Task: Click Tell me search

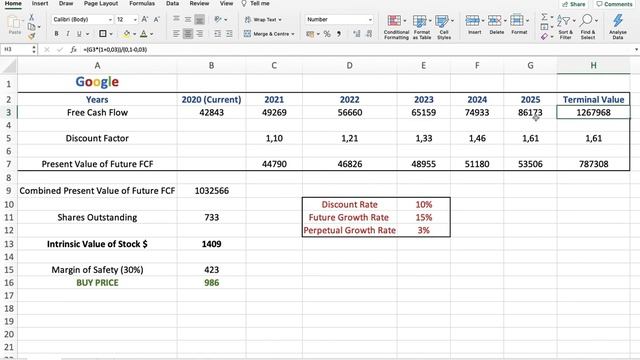Action: point(256,3)
